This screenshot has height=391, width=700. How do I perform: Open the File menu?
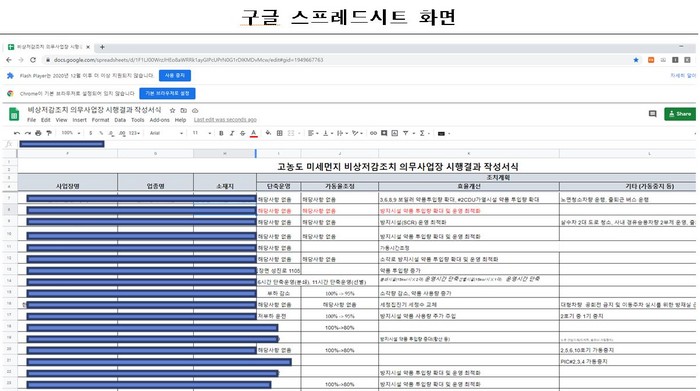(x=31, y=120)
